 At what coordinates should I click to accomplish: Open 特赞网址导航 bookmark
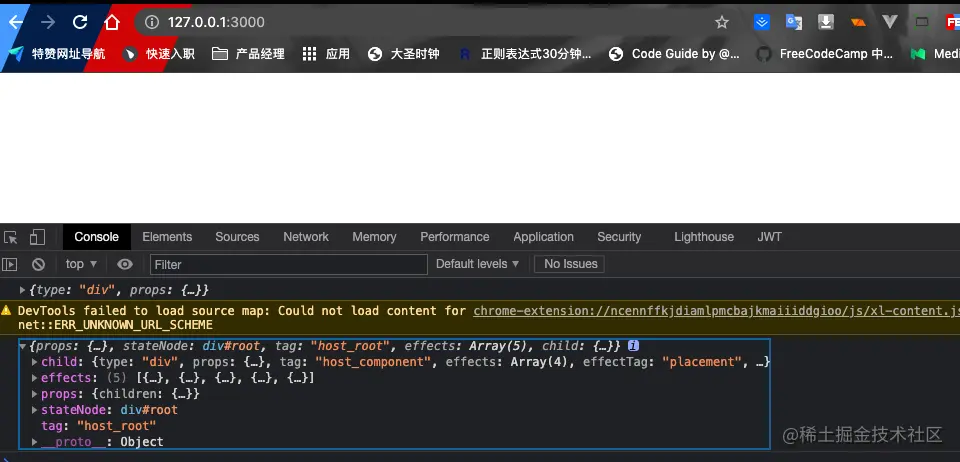pos(57,54)
